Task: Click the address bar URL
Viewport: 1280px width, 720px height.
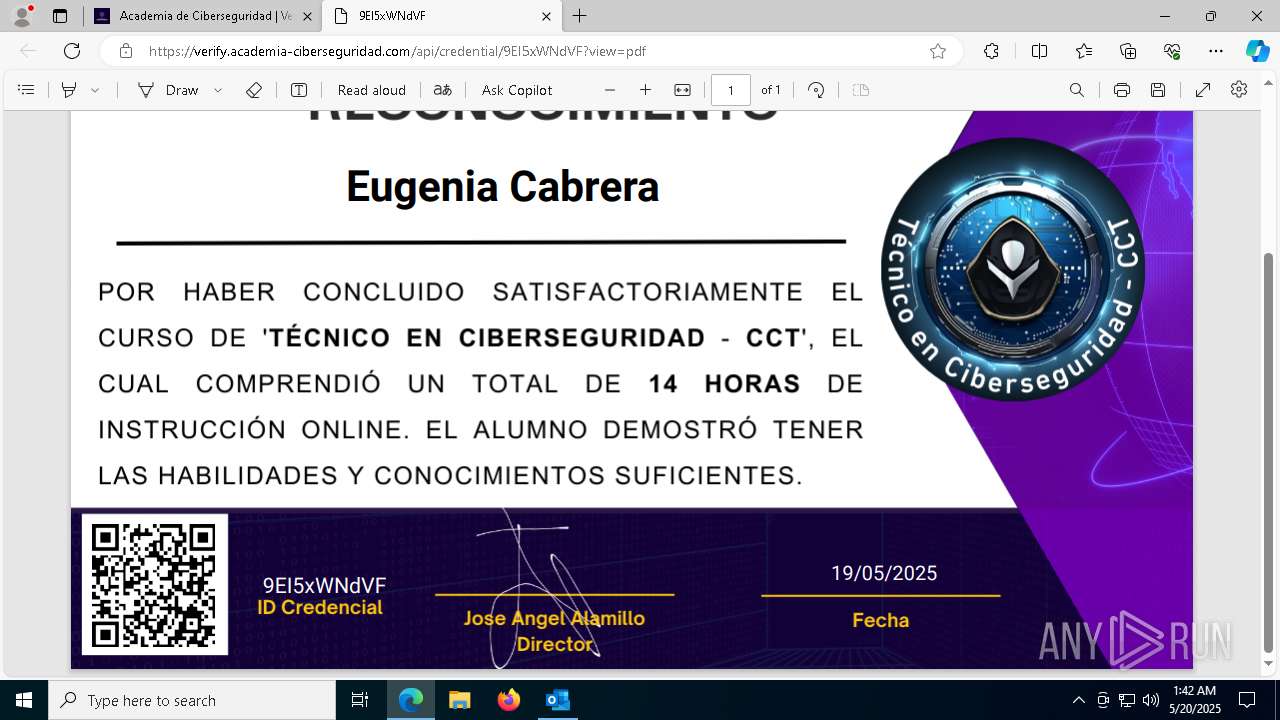Action: [x=398, y=51]
